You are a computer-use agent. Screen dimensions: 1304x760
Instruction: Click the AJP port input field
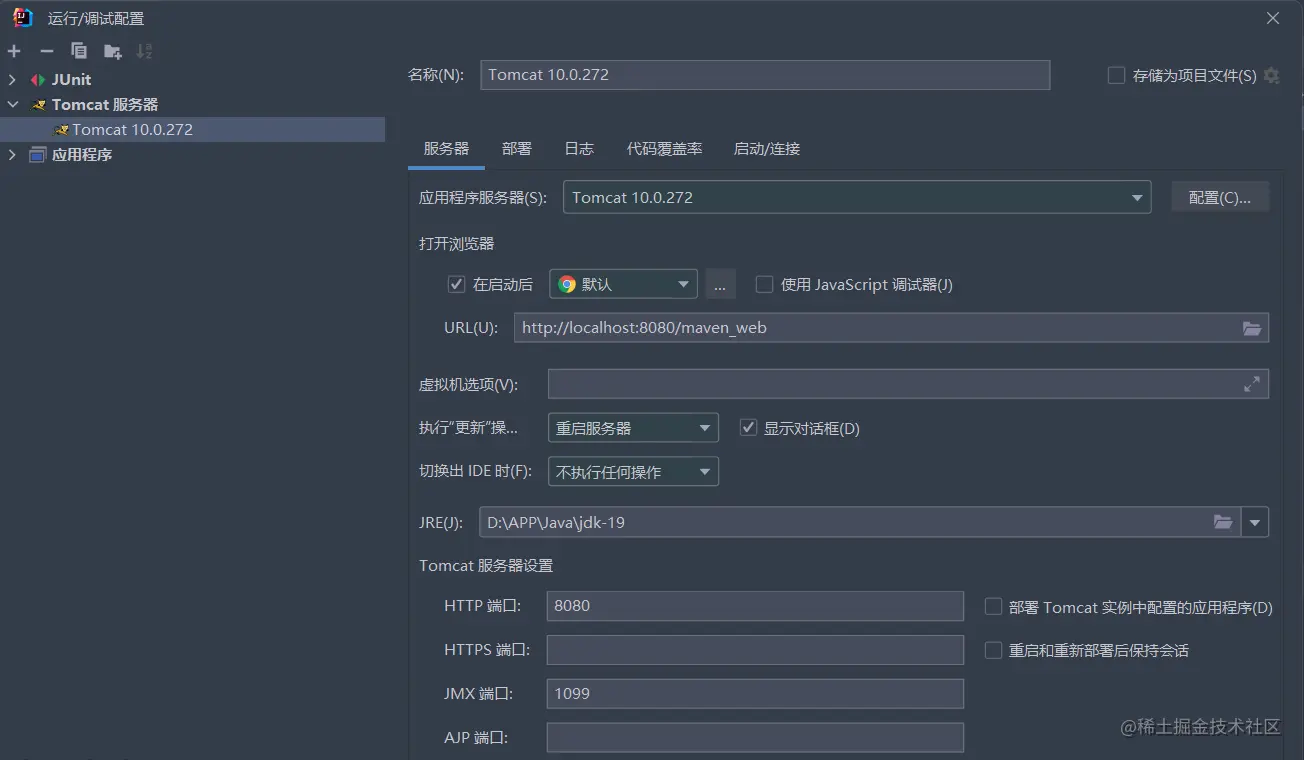point(755,738)
